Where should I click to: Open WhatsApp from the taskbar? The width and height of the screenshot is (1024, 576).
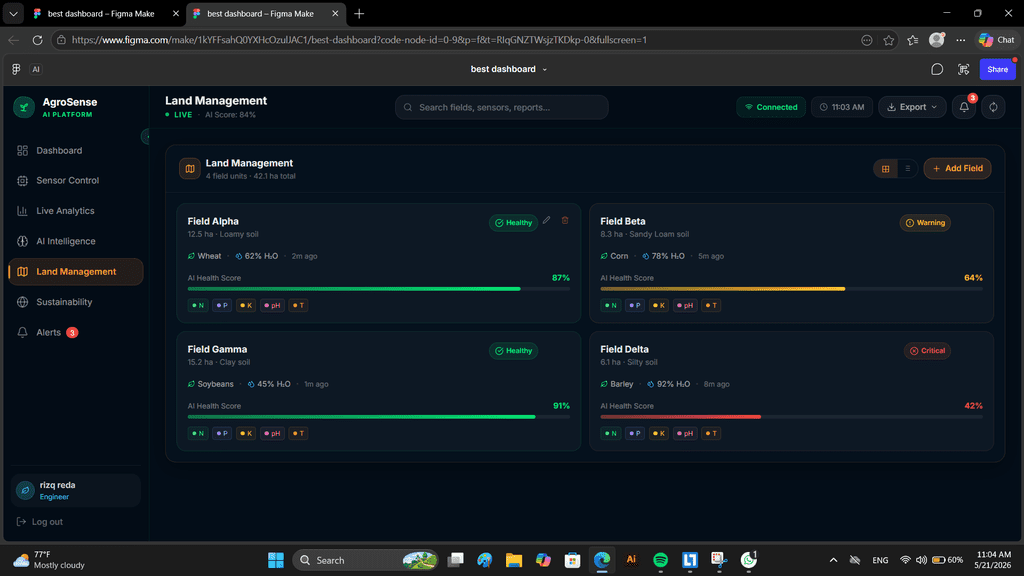coord(748,560)
